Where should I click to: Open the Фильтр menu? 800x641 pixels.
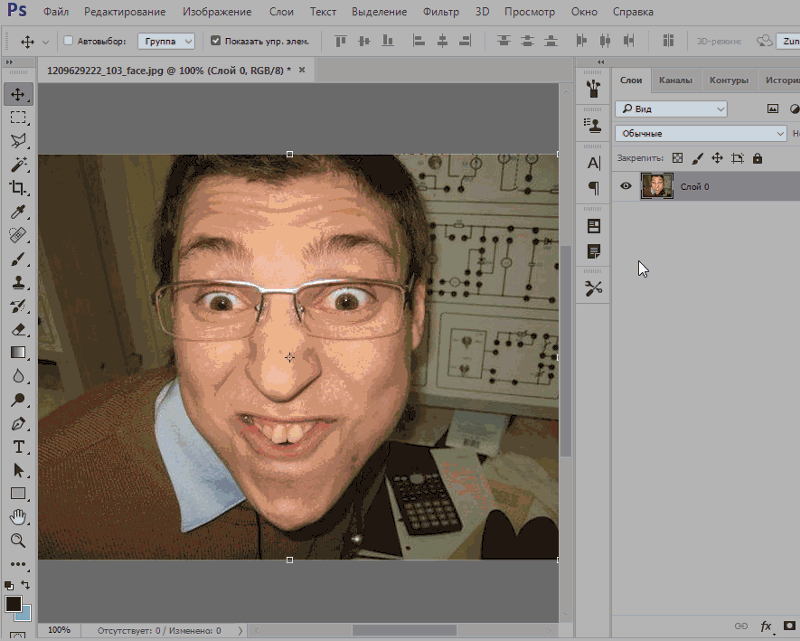coord(440,12)
